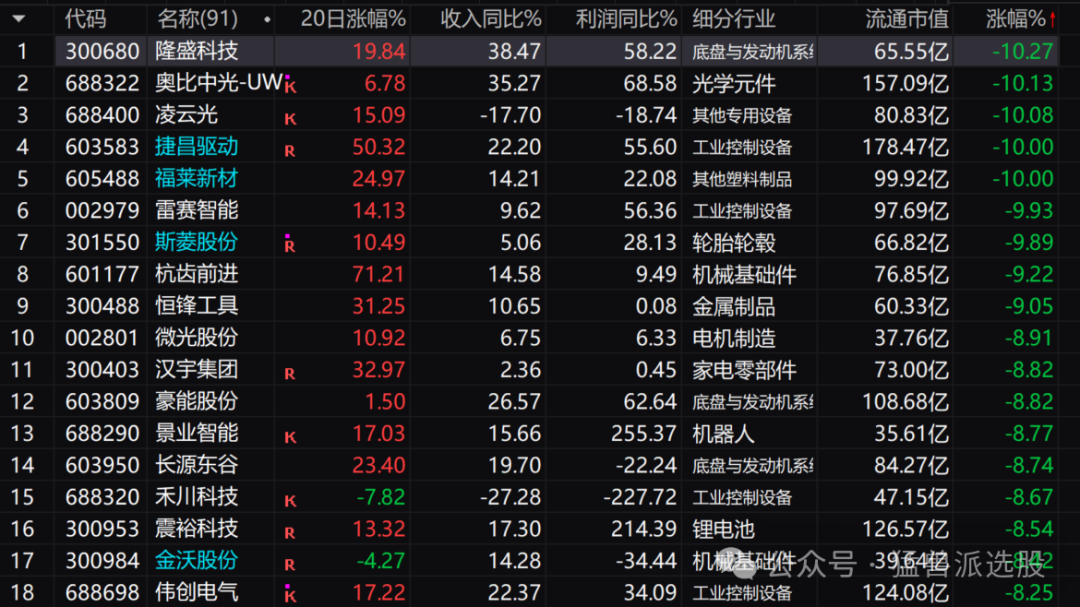Select stock name 奥比中光-UW
The image size is (1080, 607).
[218, 83]
